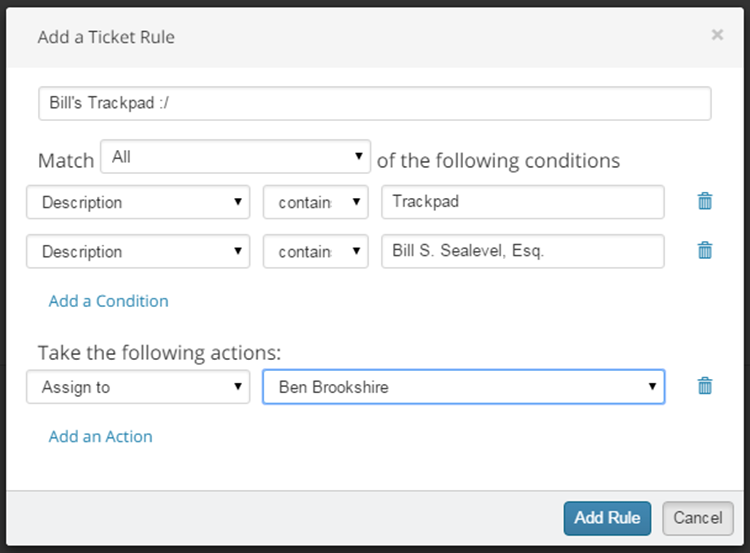
Task: Click into the Trackpad value field
Action: coord(522,202)
